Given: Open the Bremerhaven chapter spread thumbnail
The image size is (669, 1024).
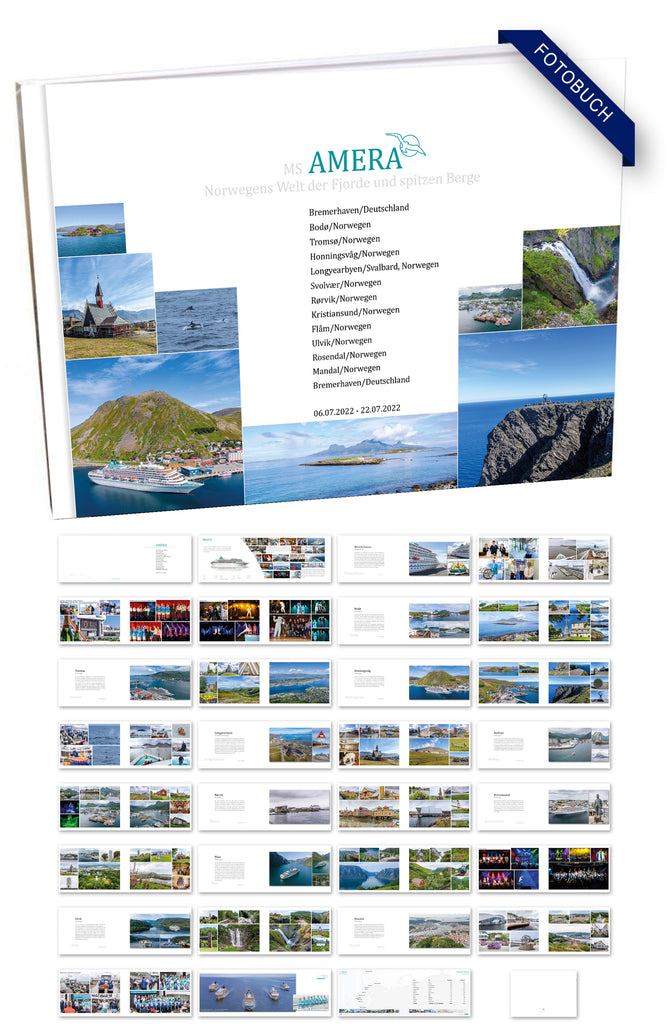Looking at the screenshot, I should tap(404, 558).
